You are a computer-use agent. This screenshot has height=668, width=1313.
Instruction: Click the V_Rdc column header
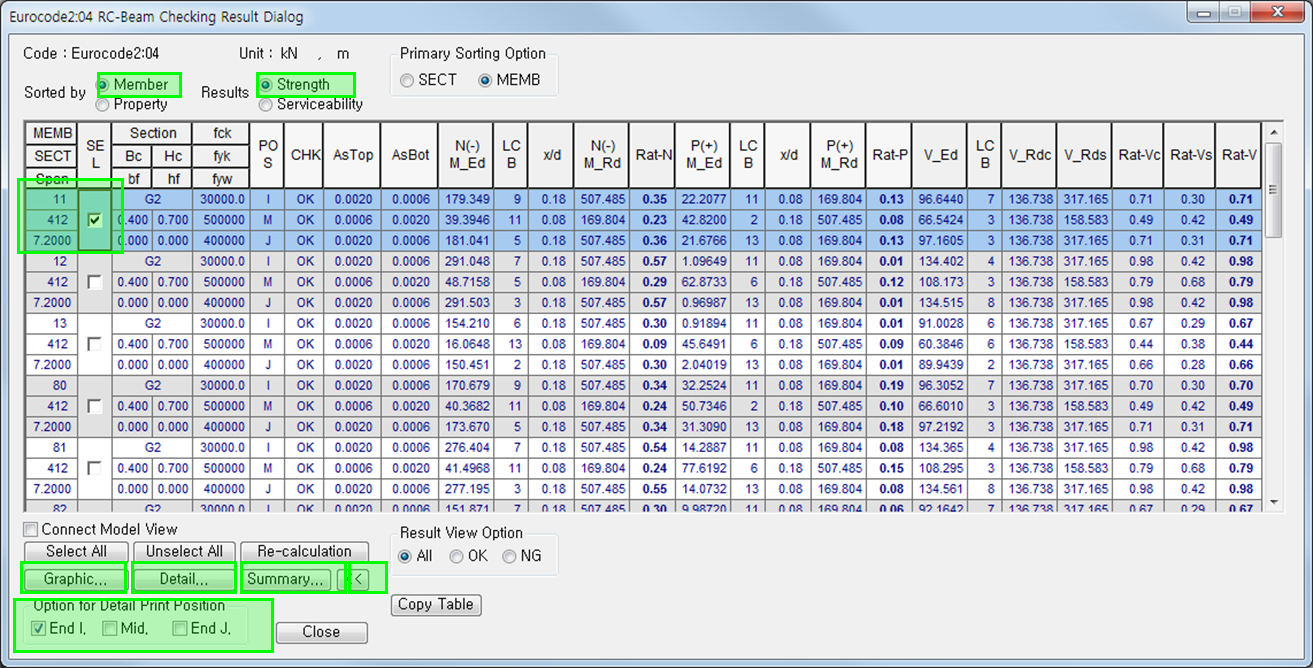tap(1030, 155)
